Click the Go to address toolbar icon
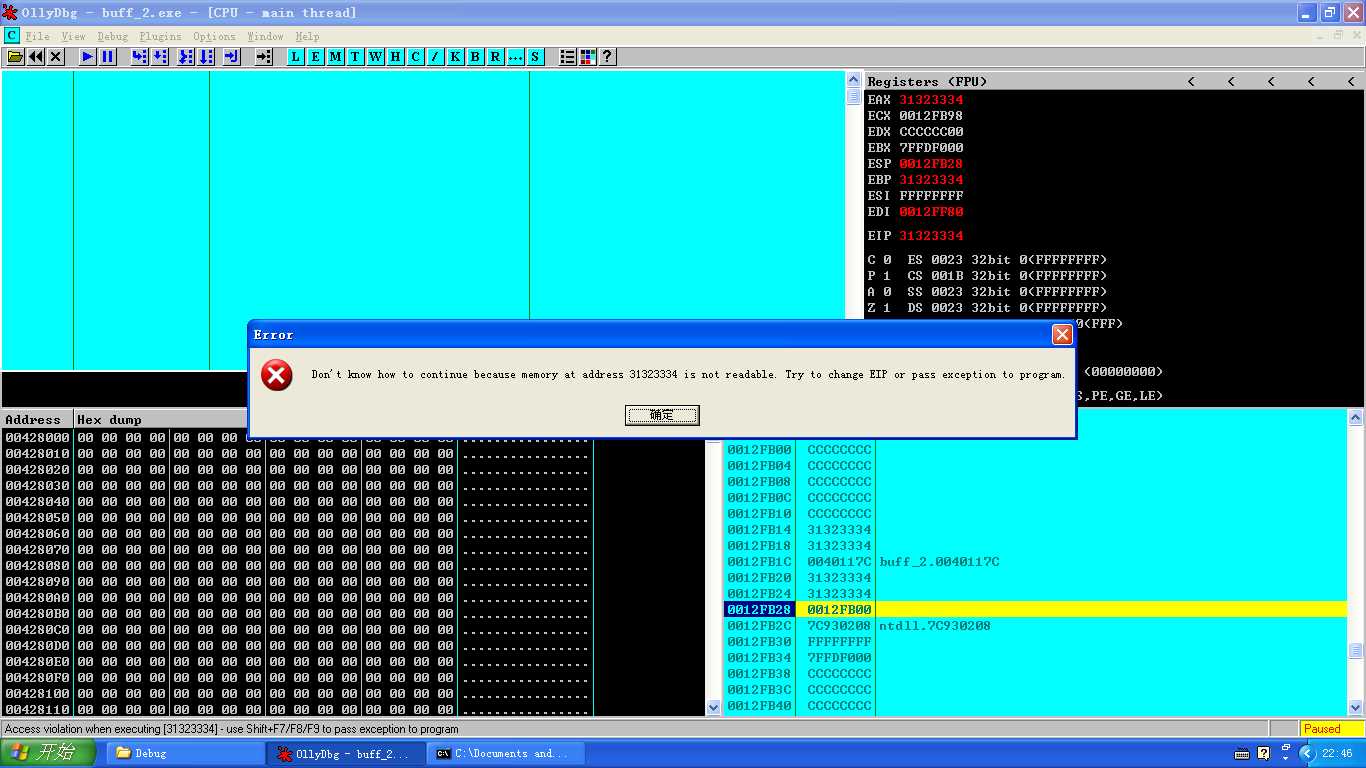The width and height of the screenshot is (1366, 768). click(263, 57)
